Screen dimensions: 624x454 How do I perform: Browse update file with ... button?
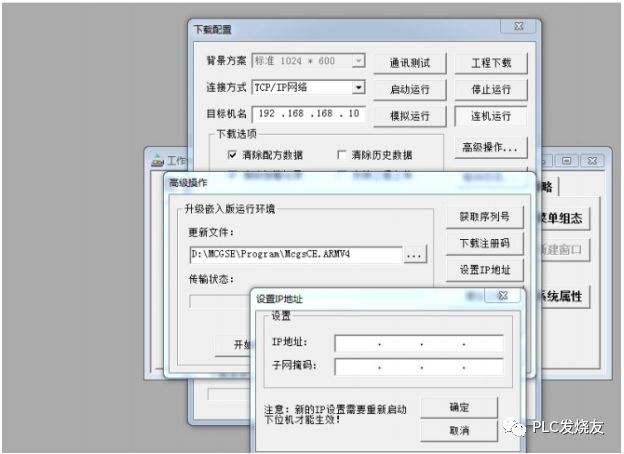pyautogui.click(x=415, y=254)
